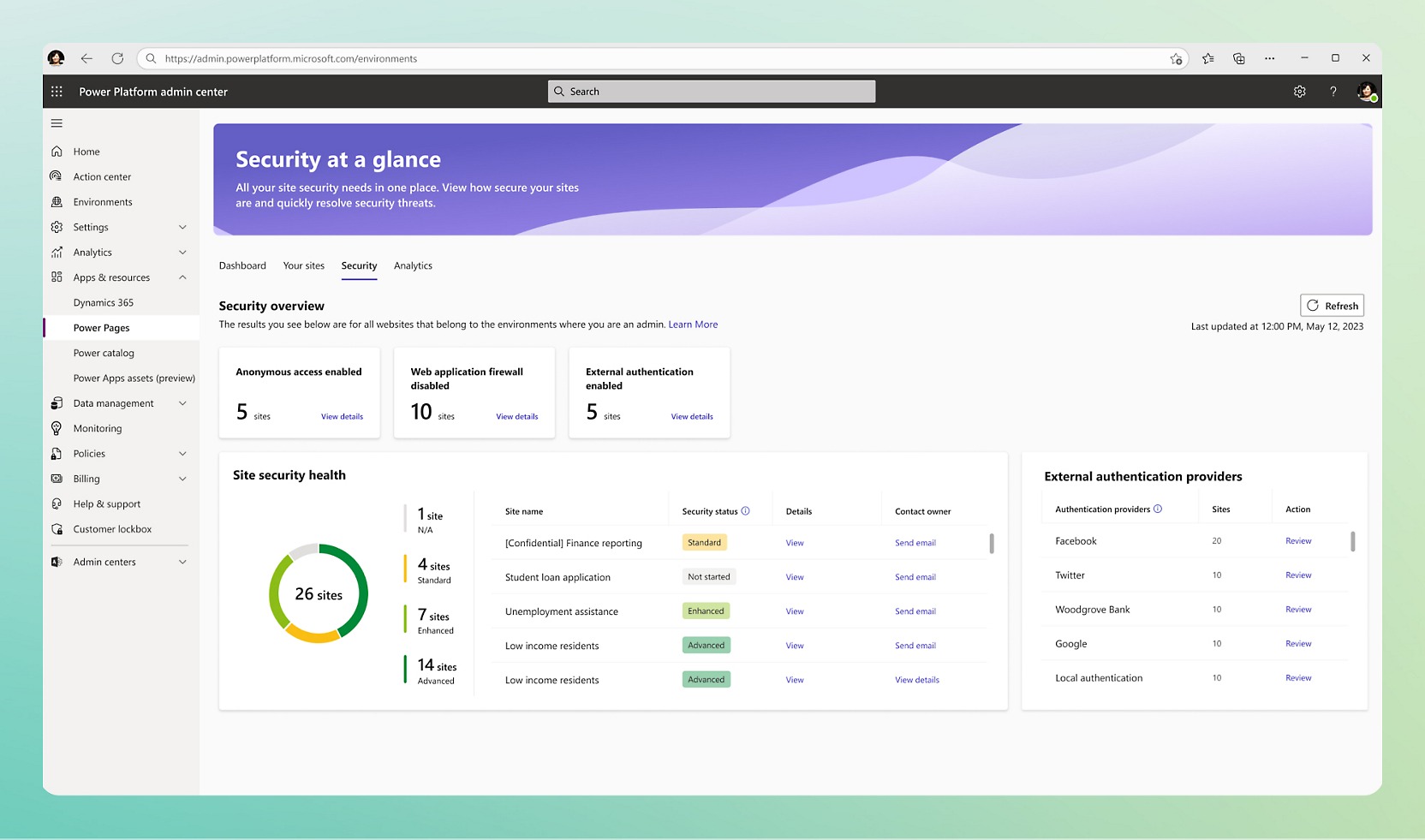This screenshot has height=840, width=1425.
Task: Send email for Student loan application
Action: click(x=915, y=577)
